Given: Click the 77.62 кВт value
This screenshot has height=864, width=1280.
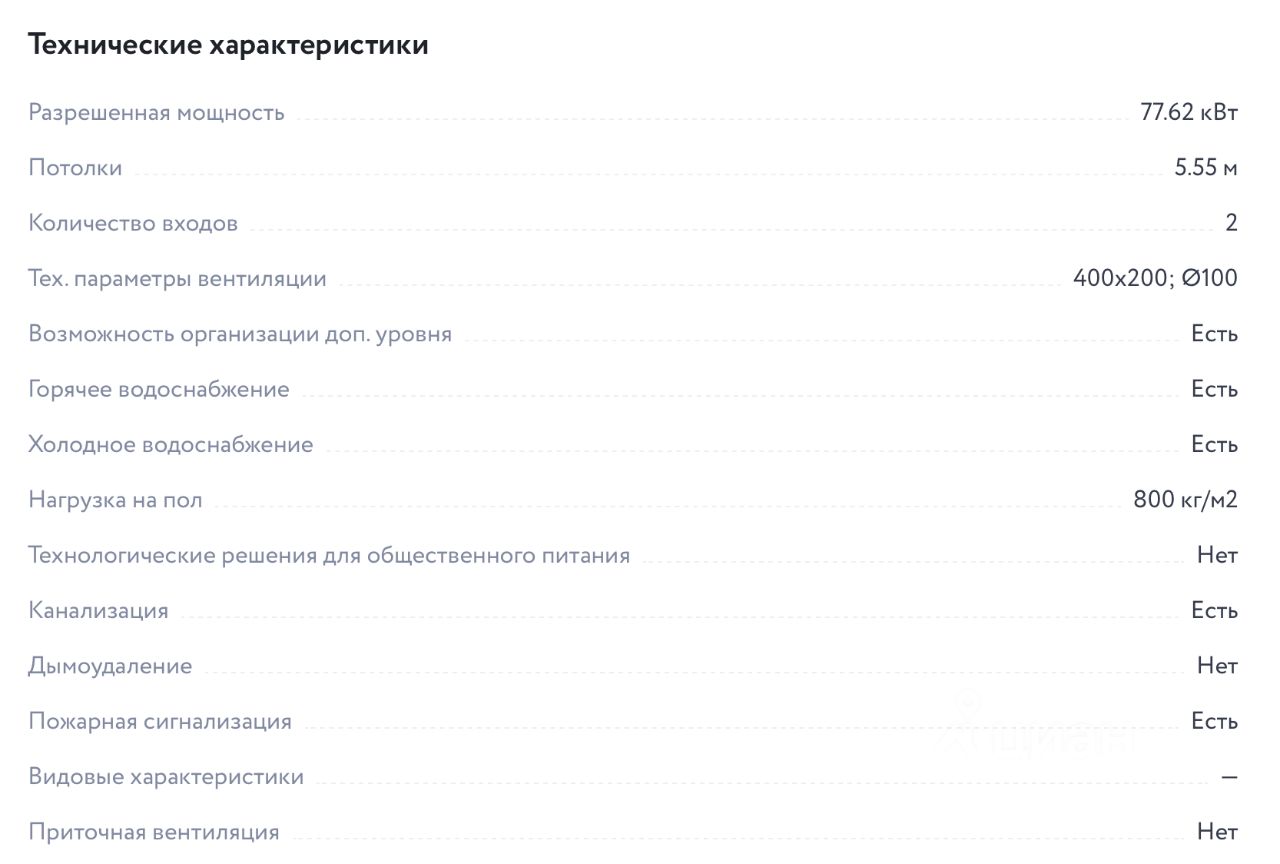Looking at the screenshot, I should click(1189, 112).
